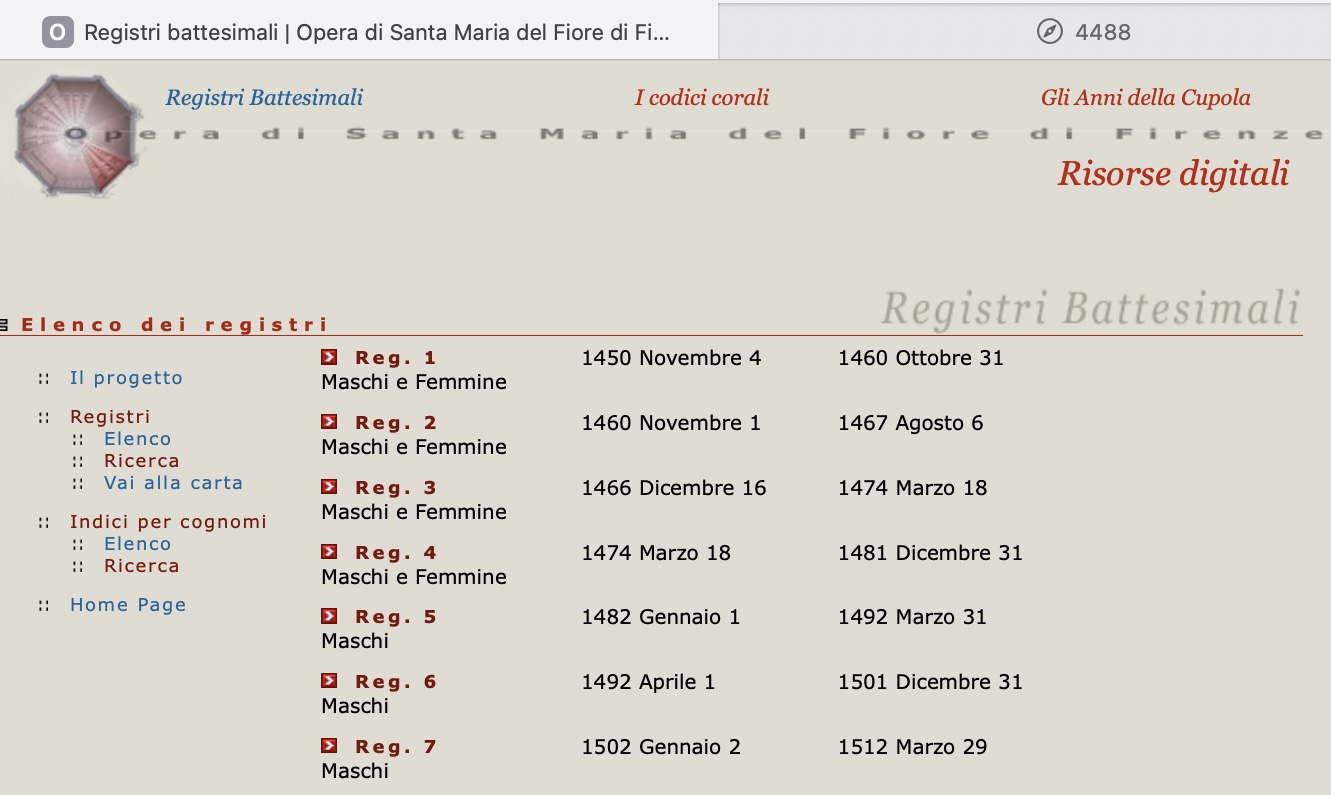This screenshot has height=795, width=1331.
Task: Open the Vai alla carta link
Action: (x=173, y=483)
